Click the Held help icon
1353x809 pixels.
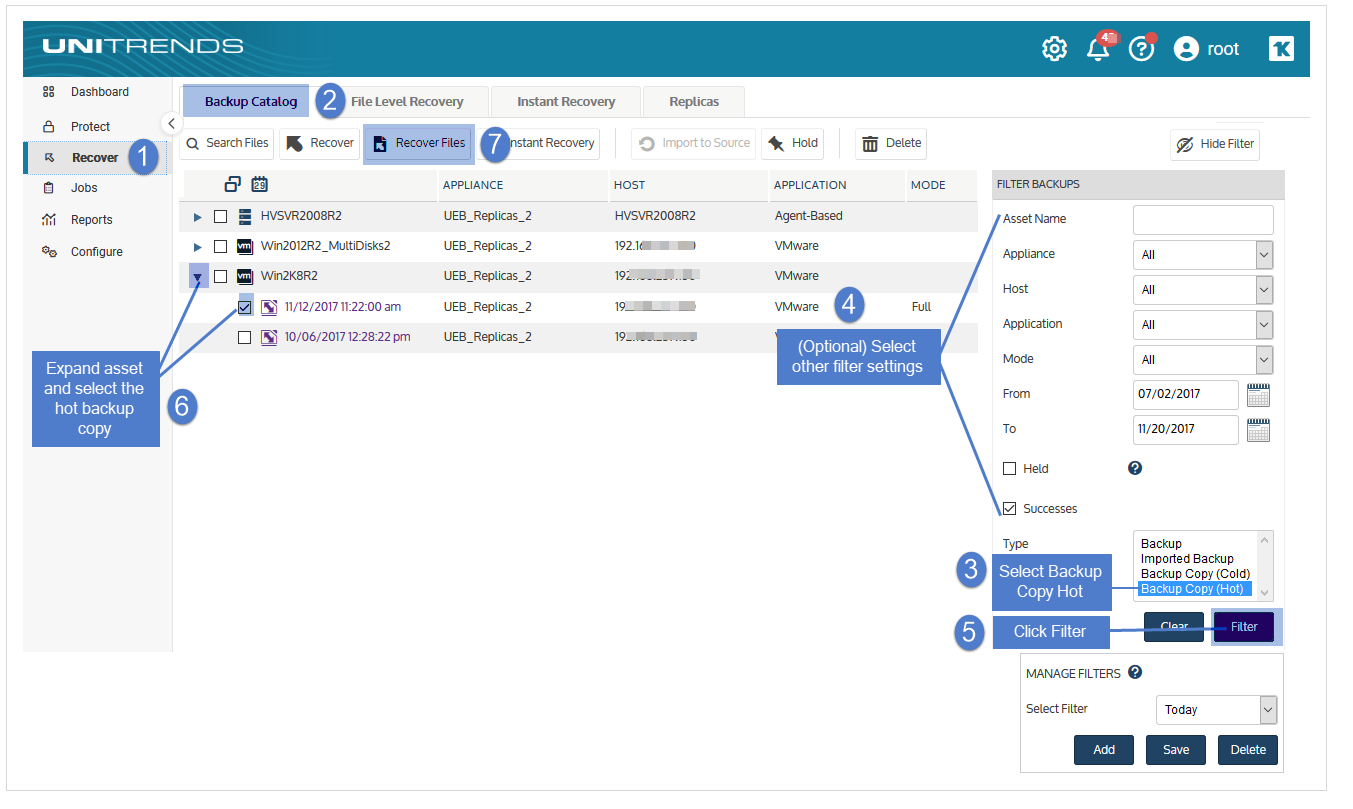(x=1135, y=468)
